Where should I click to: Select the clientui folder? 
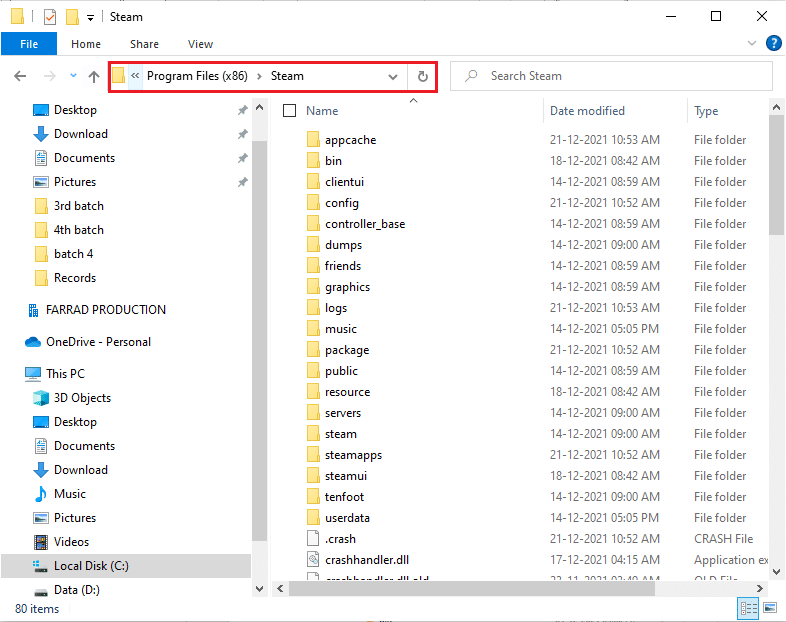[x=344, y=181]
